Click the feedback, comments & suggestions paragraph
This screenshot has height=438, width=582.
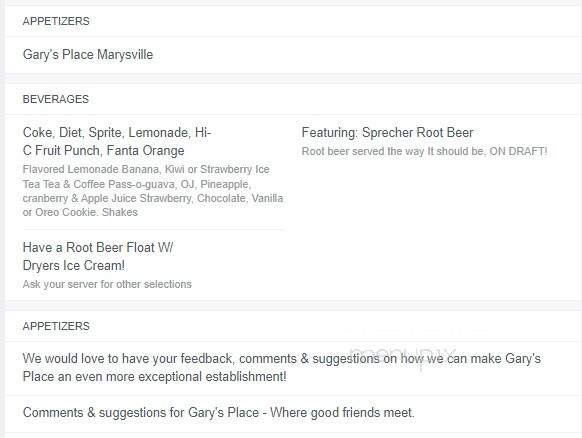click(x=282, y=368)
